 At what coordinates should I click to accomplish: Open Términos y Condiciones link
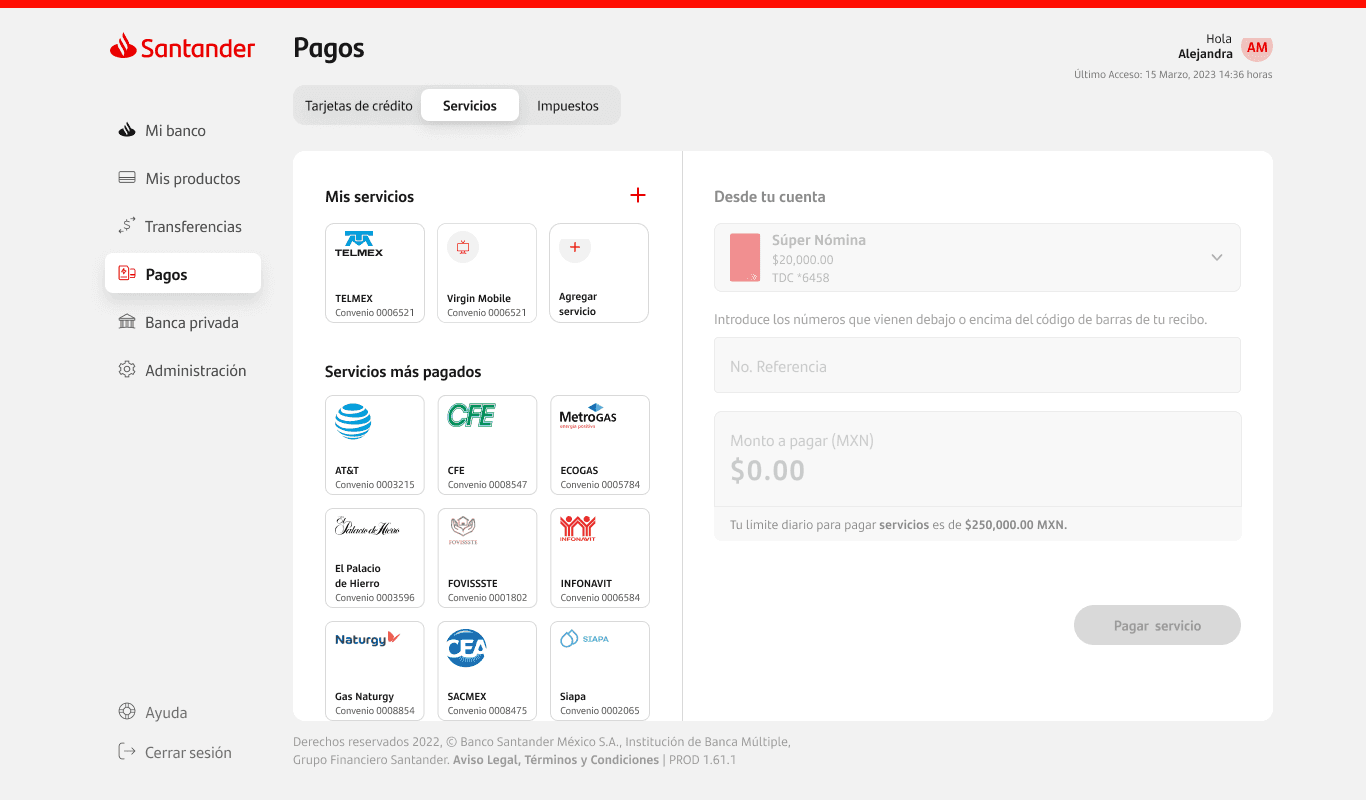592,760
